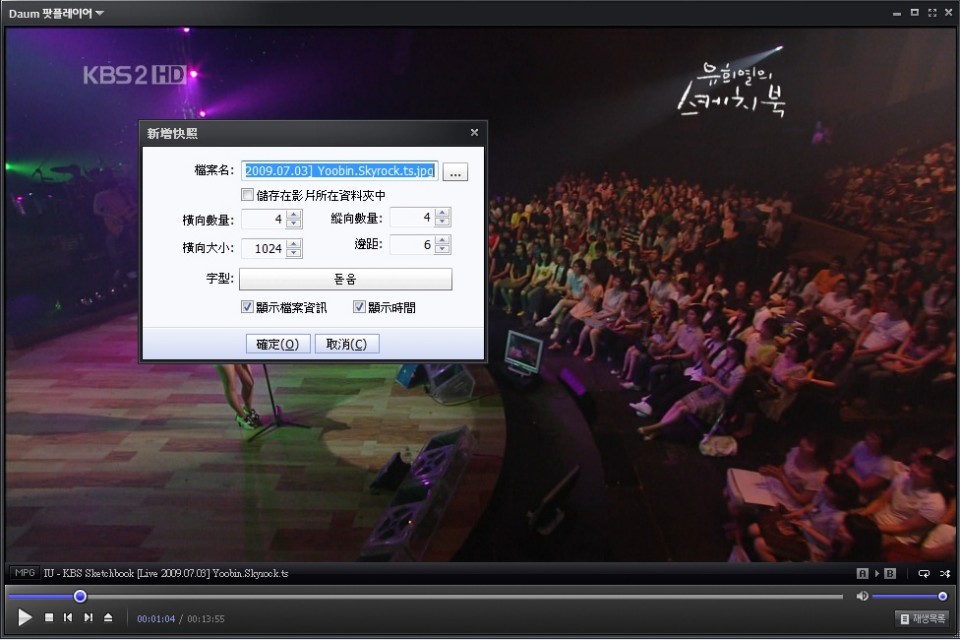Skip to the next track

click(x=88, y=617)
